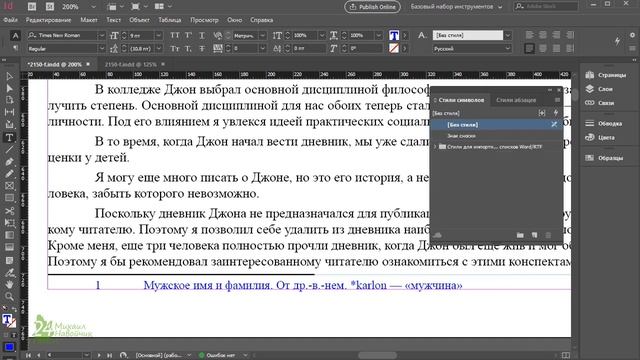Switch to character formatting controls
The image size is (640, 360).
pos(15,36)
